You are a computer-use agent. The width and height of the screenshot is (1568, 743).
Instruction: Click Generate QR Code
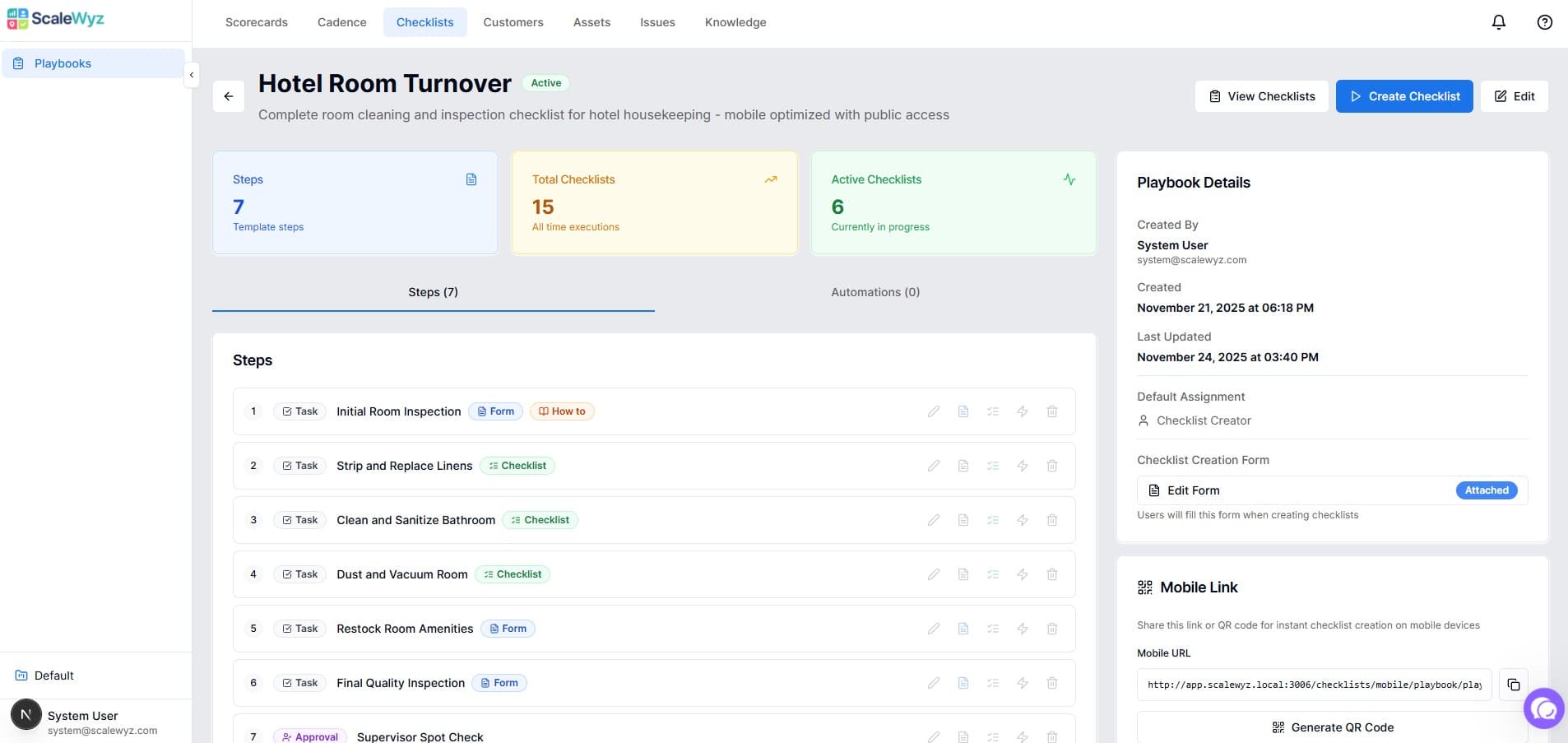pyautogui.click(x=1333, y=727)
